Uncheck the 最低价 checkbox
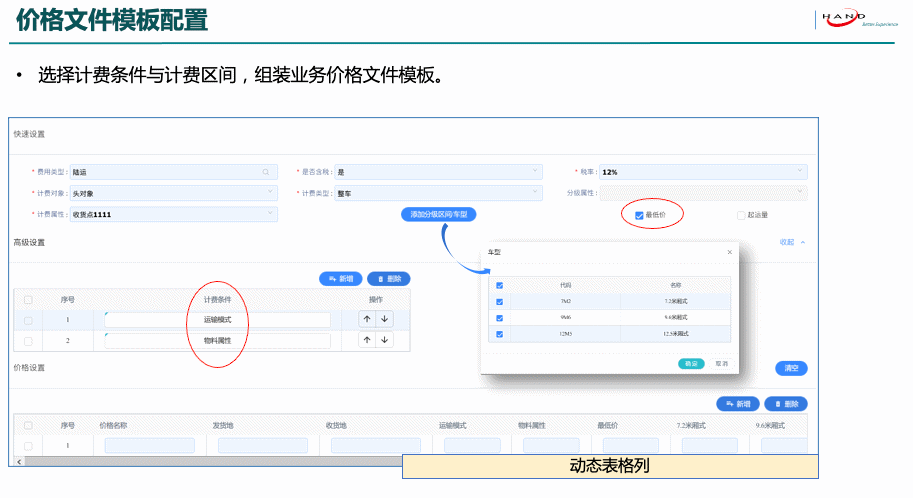Screen dimensions: 913x498 640,215
